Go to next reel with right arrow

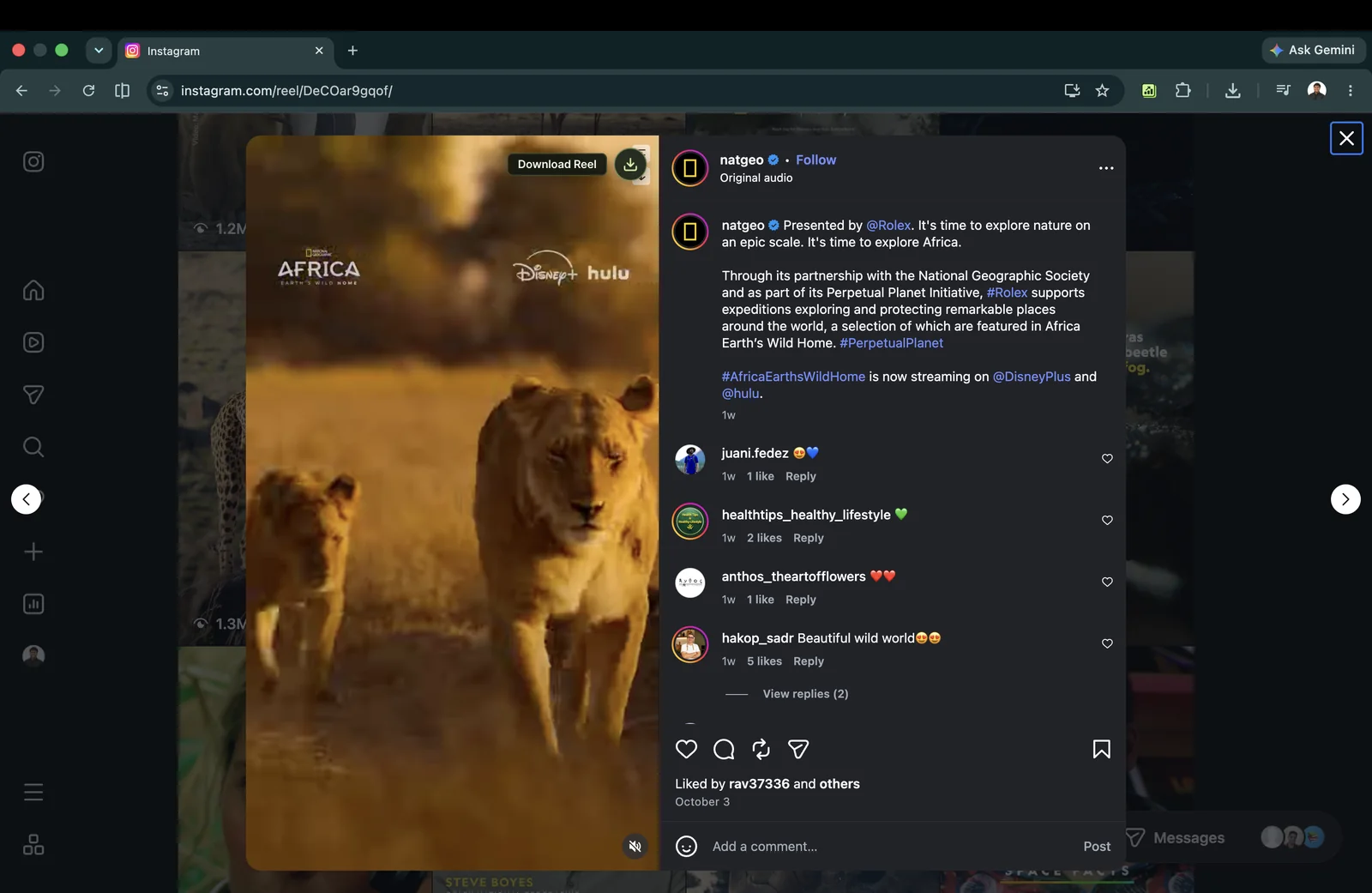(x=1345, y=499)
